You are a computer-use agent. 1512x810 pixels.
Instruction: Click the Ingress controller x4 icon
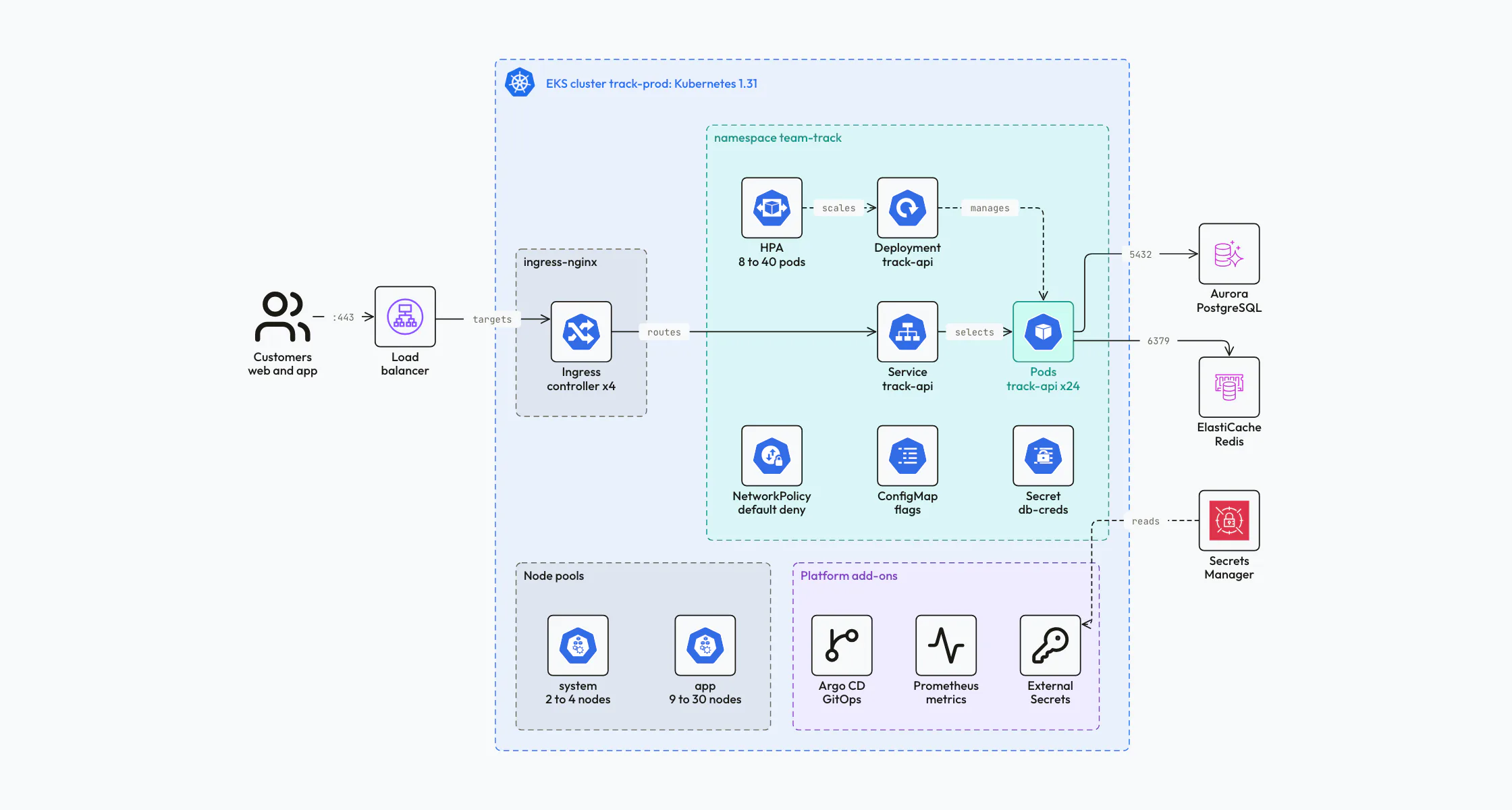point(581,331)
